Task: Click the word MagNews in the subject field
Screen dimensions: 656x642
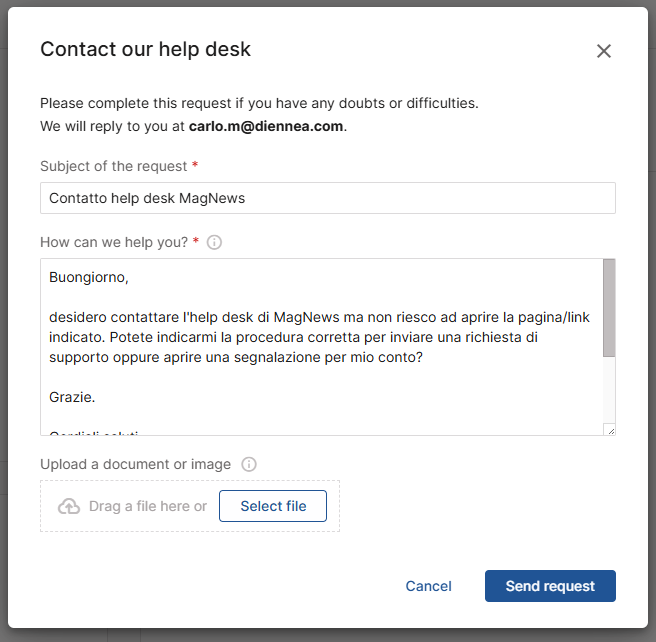Action: click(x=212, y=198)
